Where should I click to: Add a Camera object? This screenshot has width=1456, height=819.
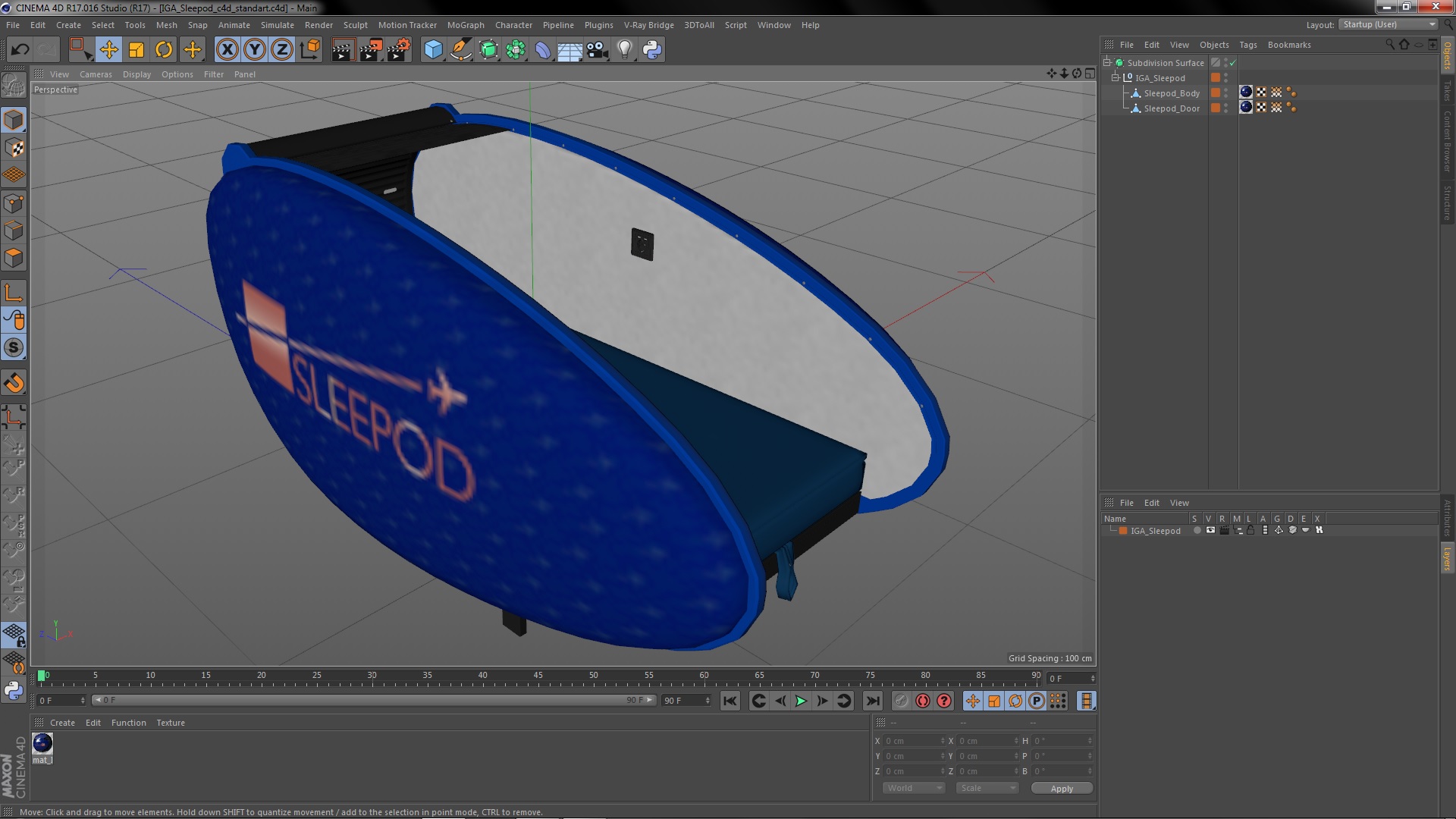[x=598, y=50]
